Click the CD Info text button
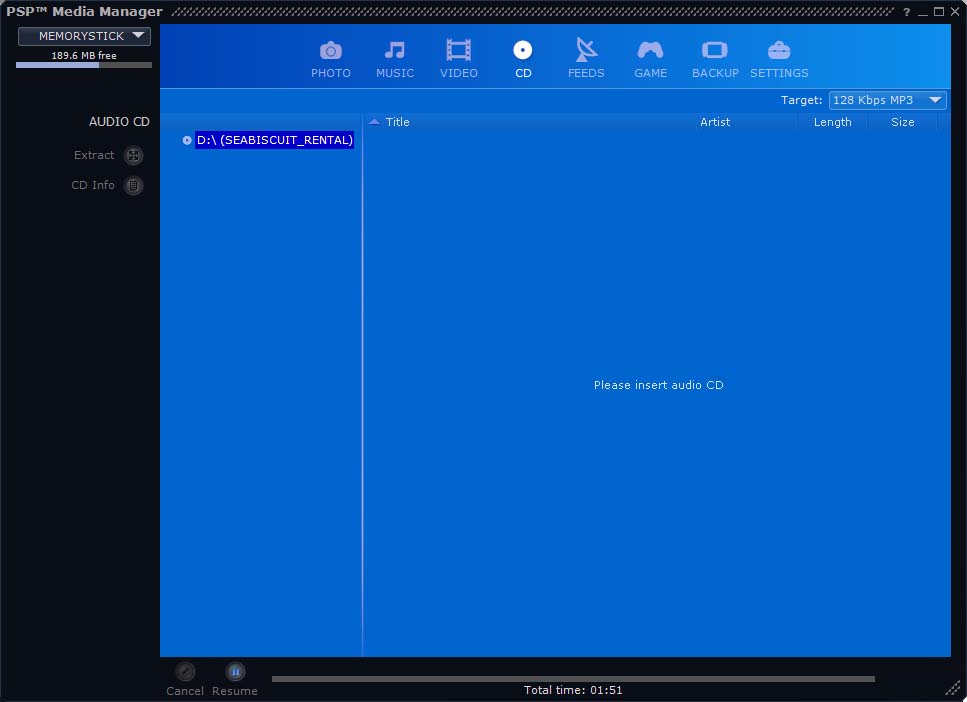Viewport: 967px width, 702px height. coord(93,184)
